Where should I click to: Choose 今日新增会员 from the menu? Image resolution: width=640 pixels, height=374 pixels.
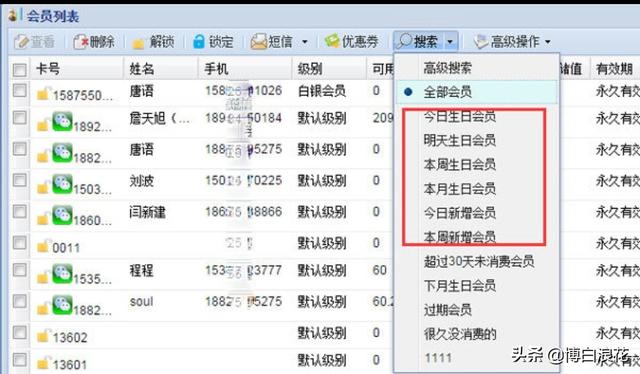[x=460, y=213]
